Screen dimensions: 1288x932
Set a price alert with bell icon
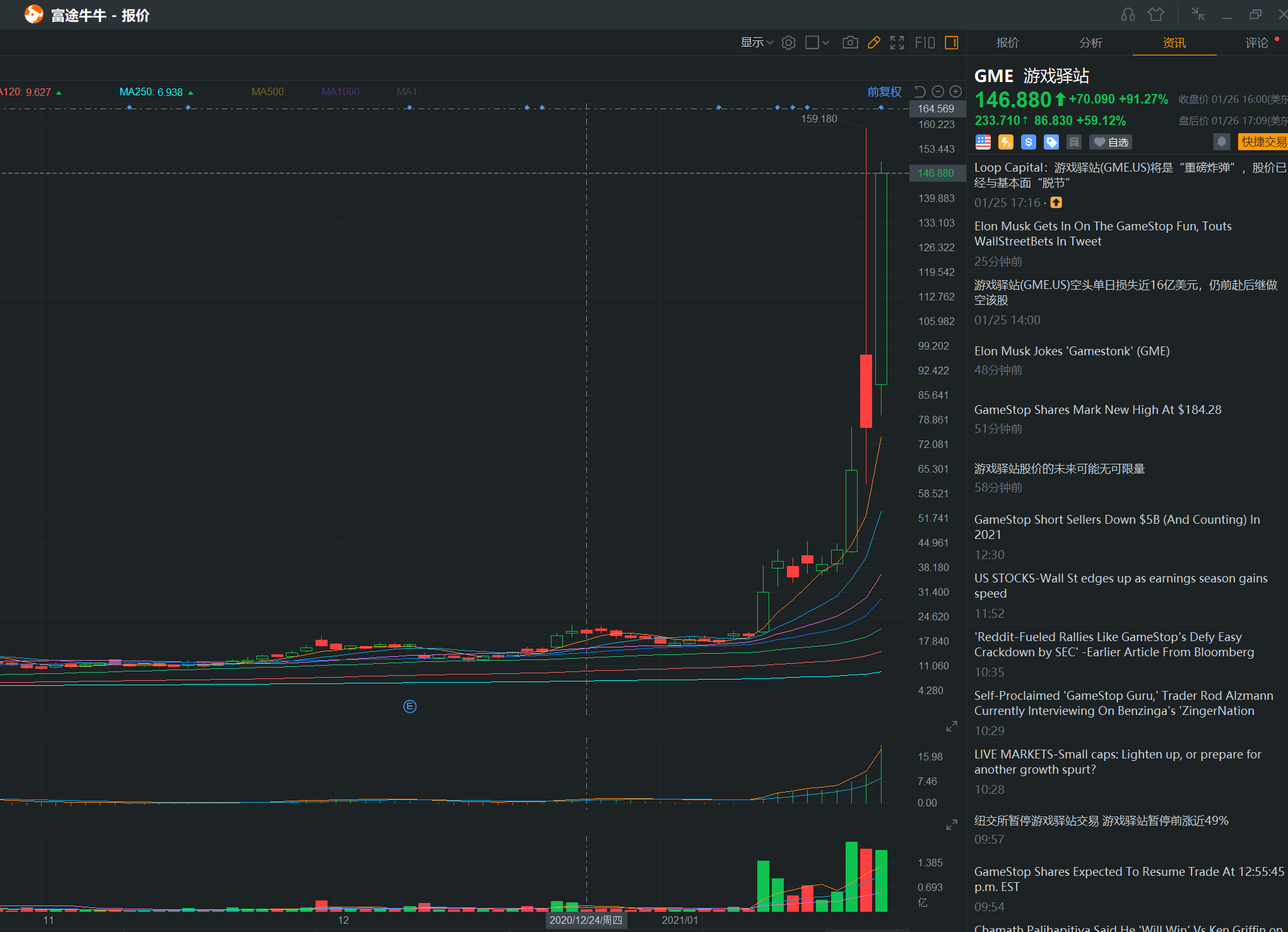[x=1221, y=142]
